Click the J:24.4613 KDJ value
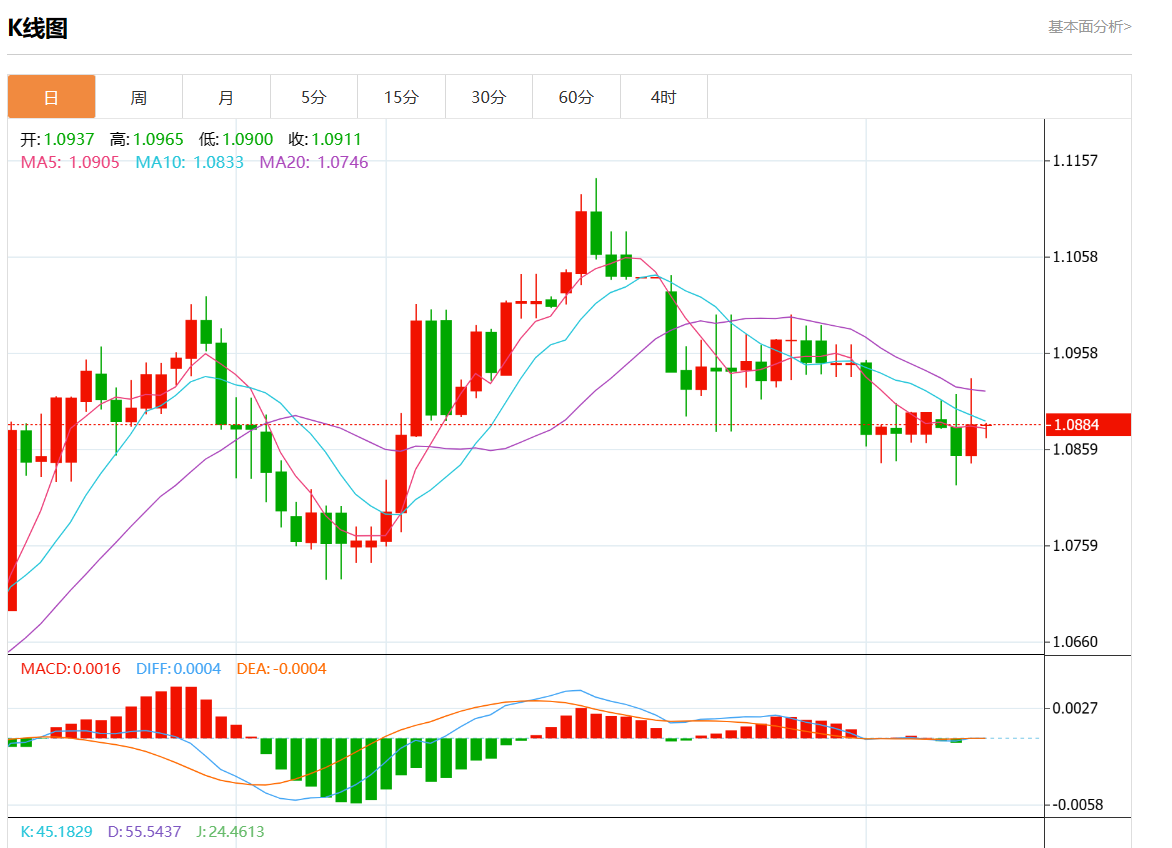Viewport: 1172px width, 848px height. 230,832
